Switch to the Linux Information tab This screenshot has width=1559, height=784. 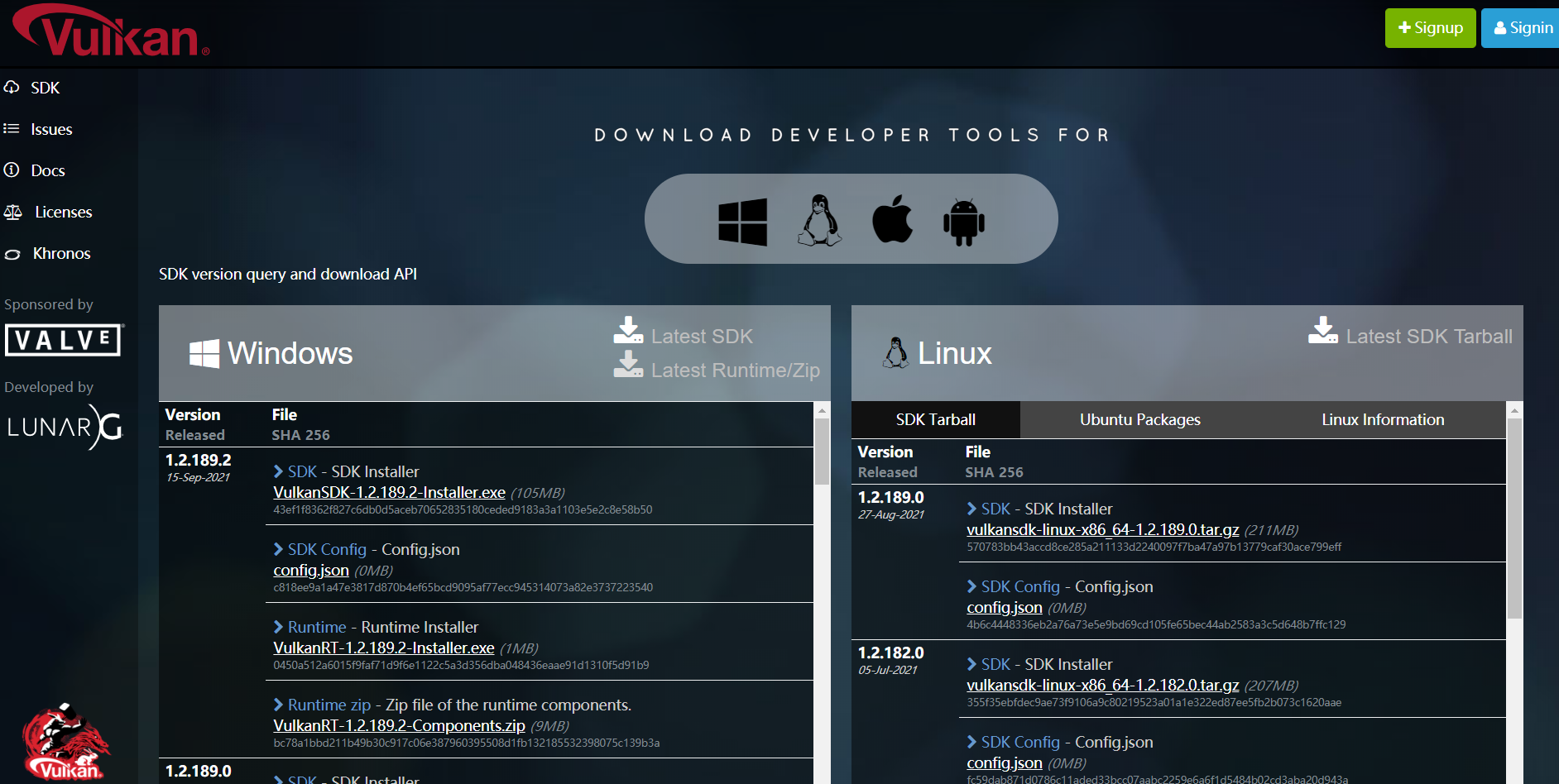pos(1383,419)
